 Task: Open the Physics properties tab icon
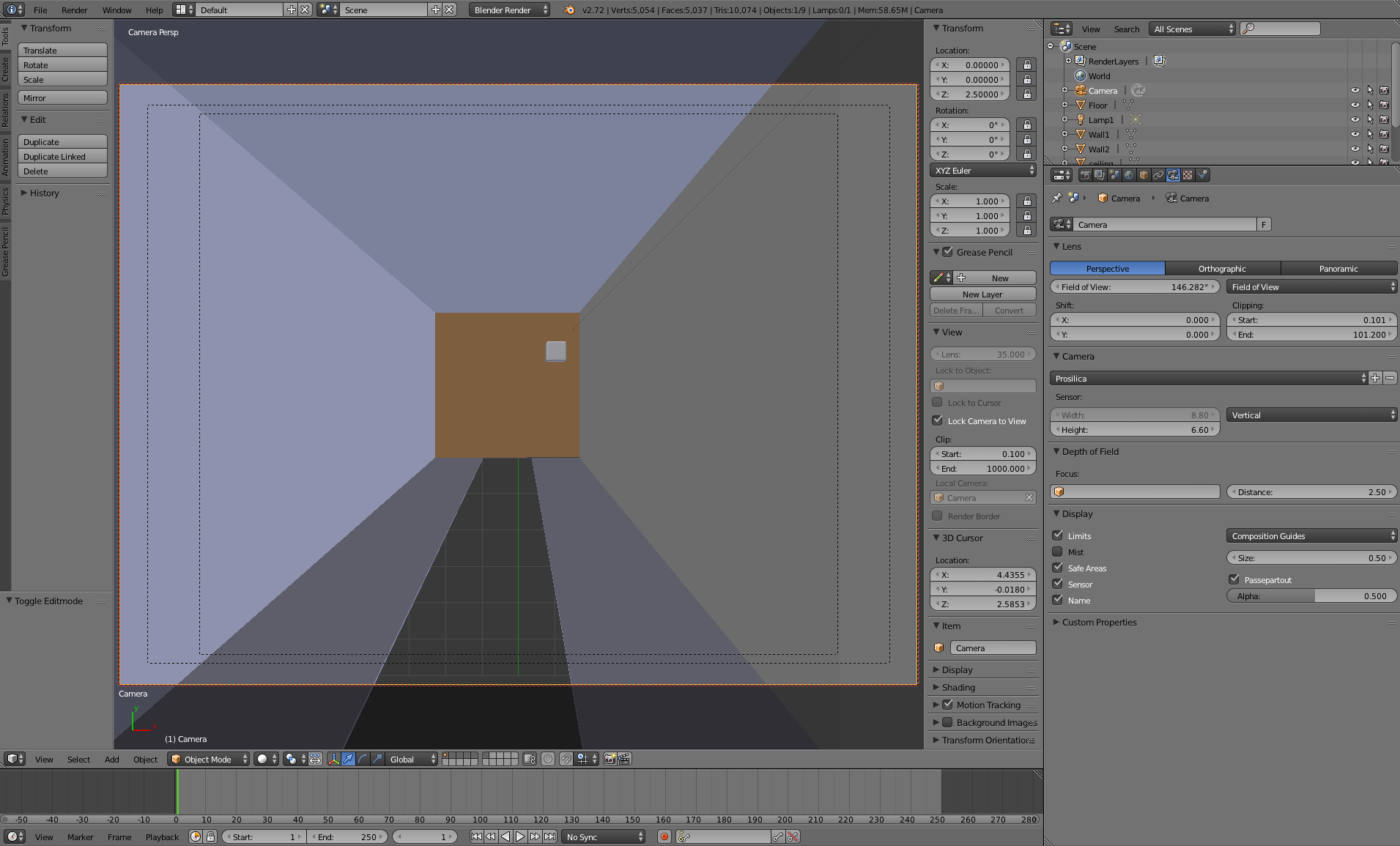[1202, 175]
